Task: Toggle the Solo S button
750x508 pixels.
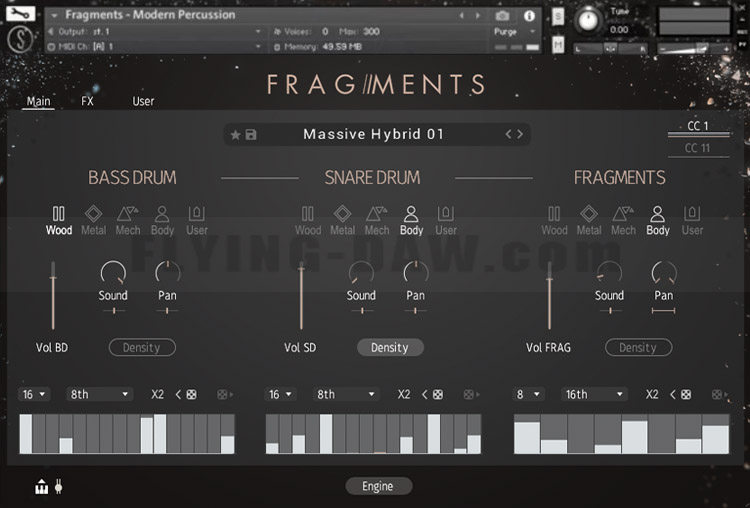Action: (x=558, y=17)
